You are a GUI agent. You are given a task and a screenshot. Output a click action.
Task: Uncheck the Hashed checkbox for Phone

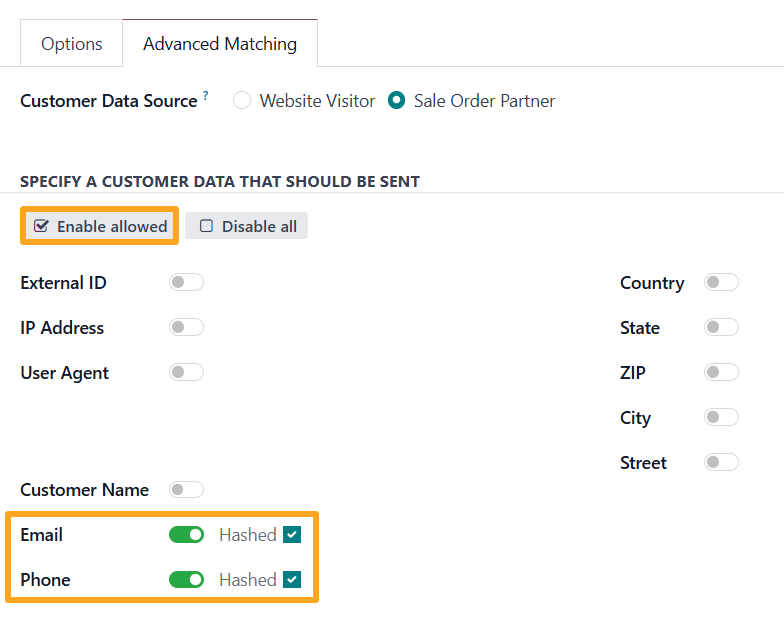(x=292, y=580)
